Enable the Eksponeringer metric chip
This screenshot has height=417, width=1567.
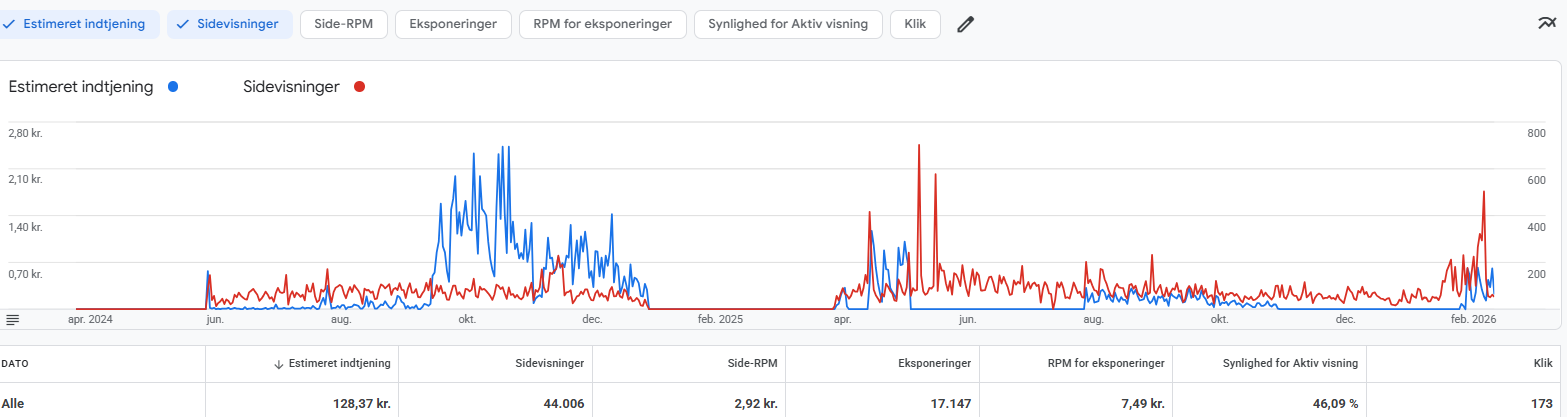click(453, 25)
